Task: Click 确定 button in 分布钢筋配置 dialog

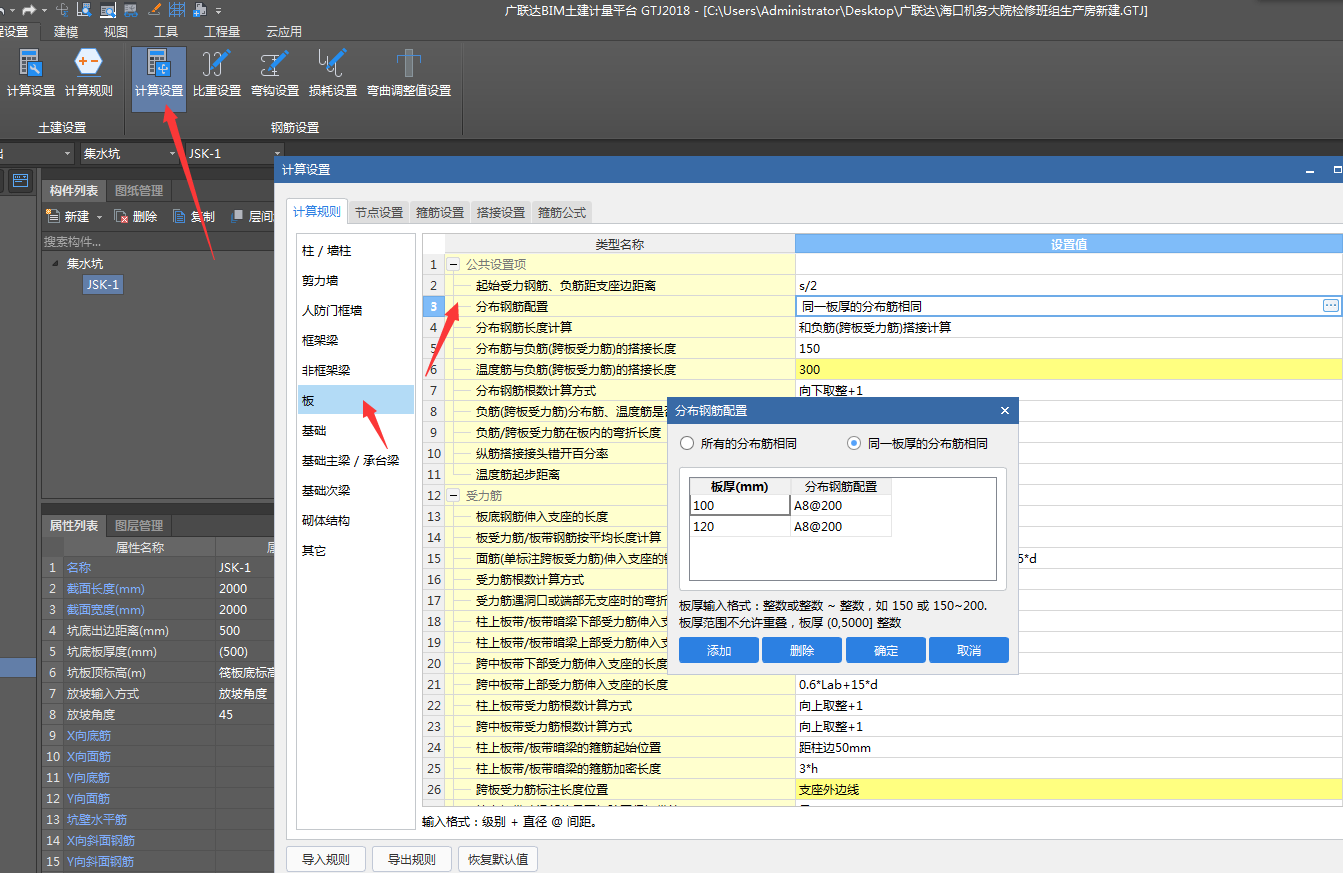Action: coord(886,650)
